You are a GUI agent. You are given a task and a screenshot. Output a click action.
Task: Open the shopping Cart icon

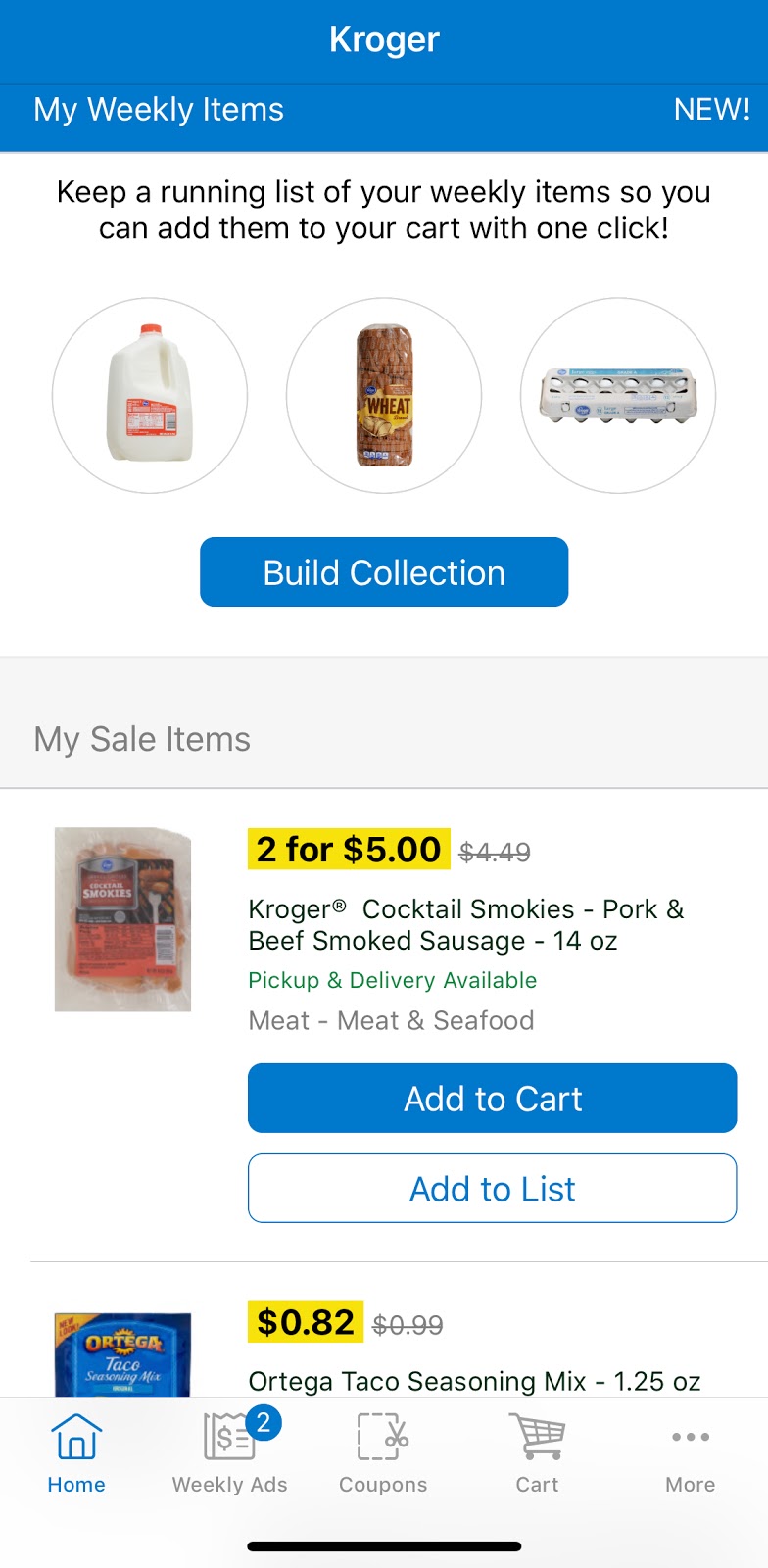point(537,1437)
